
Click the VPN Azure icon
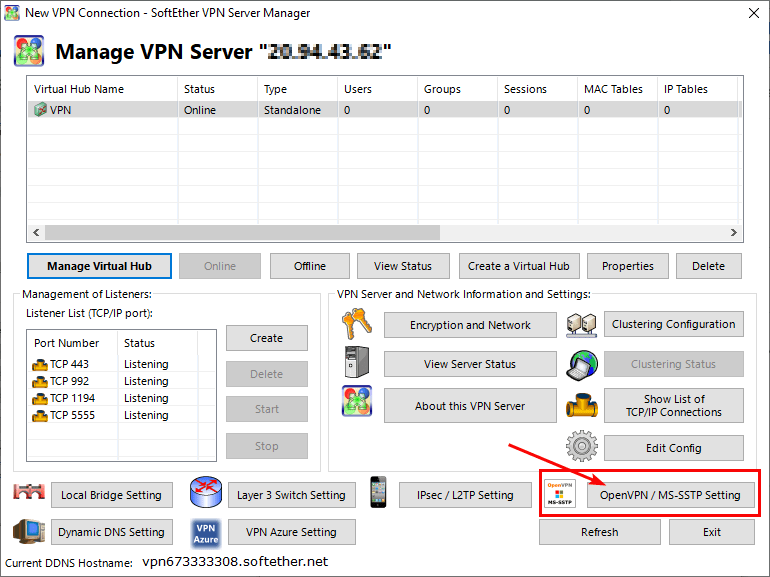point(205,532)
